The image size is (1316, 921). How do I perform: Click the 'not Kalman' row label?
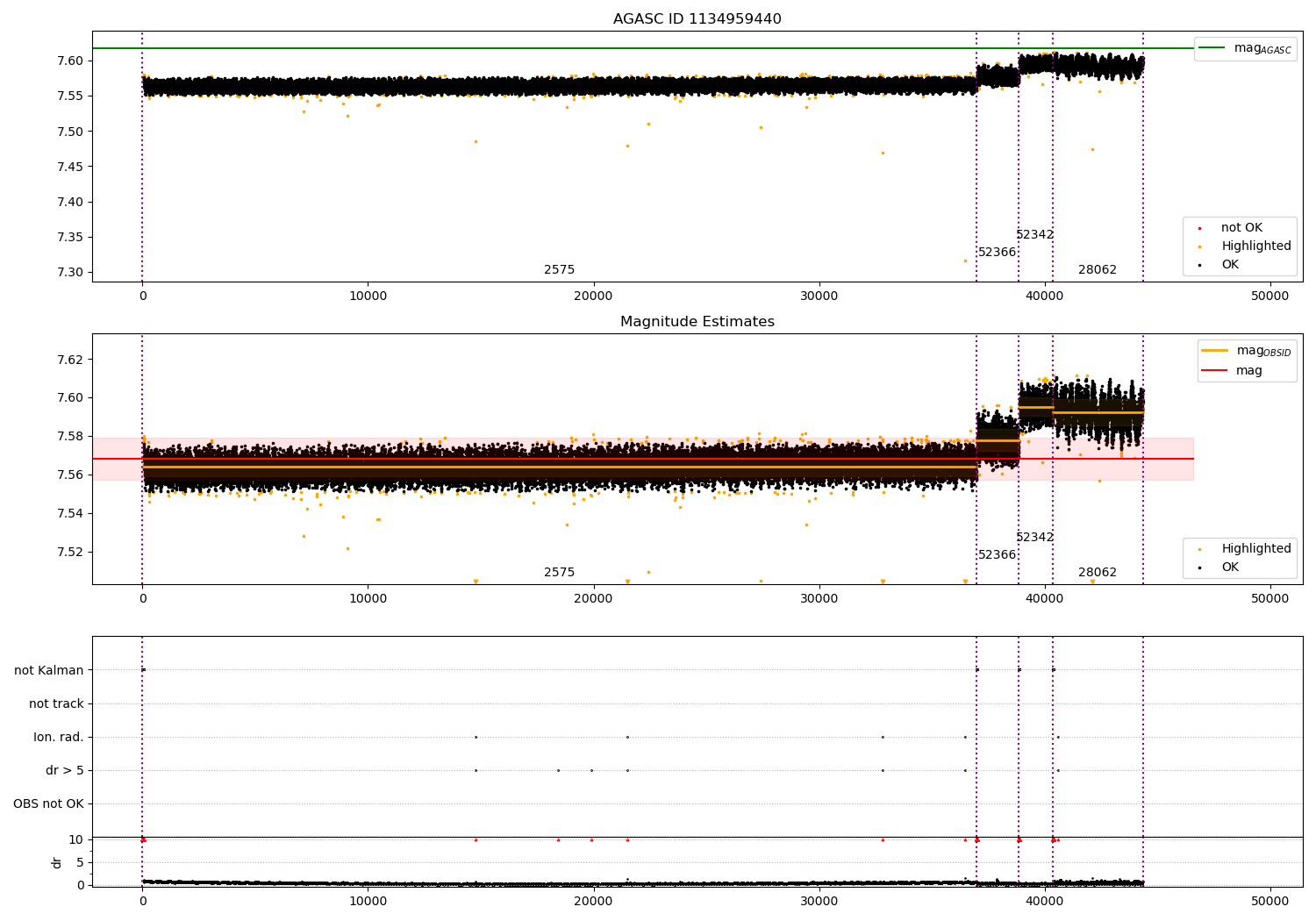(x=49, y=671)
